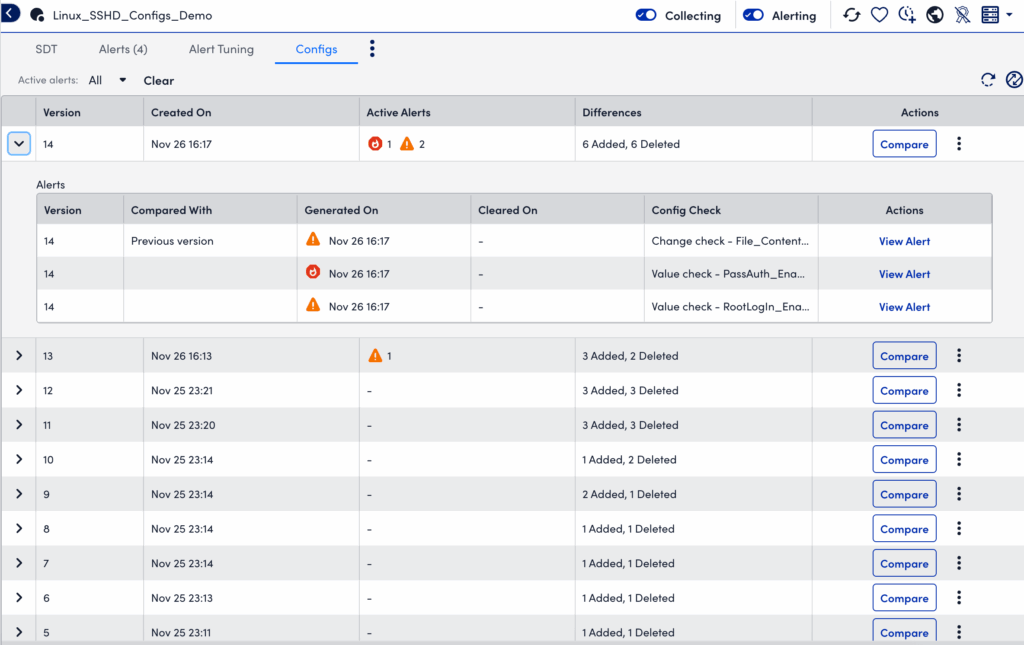Click warning icon of Change check alert row
This screenshot has height=645, width=1024.
click(313, 239)
